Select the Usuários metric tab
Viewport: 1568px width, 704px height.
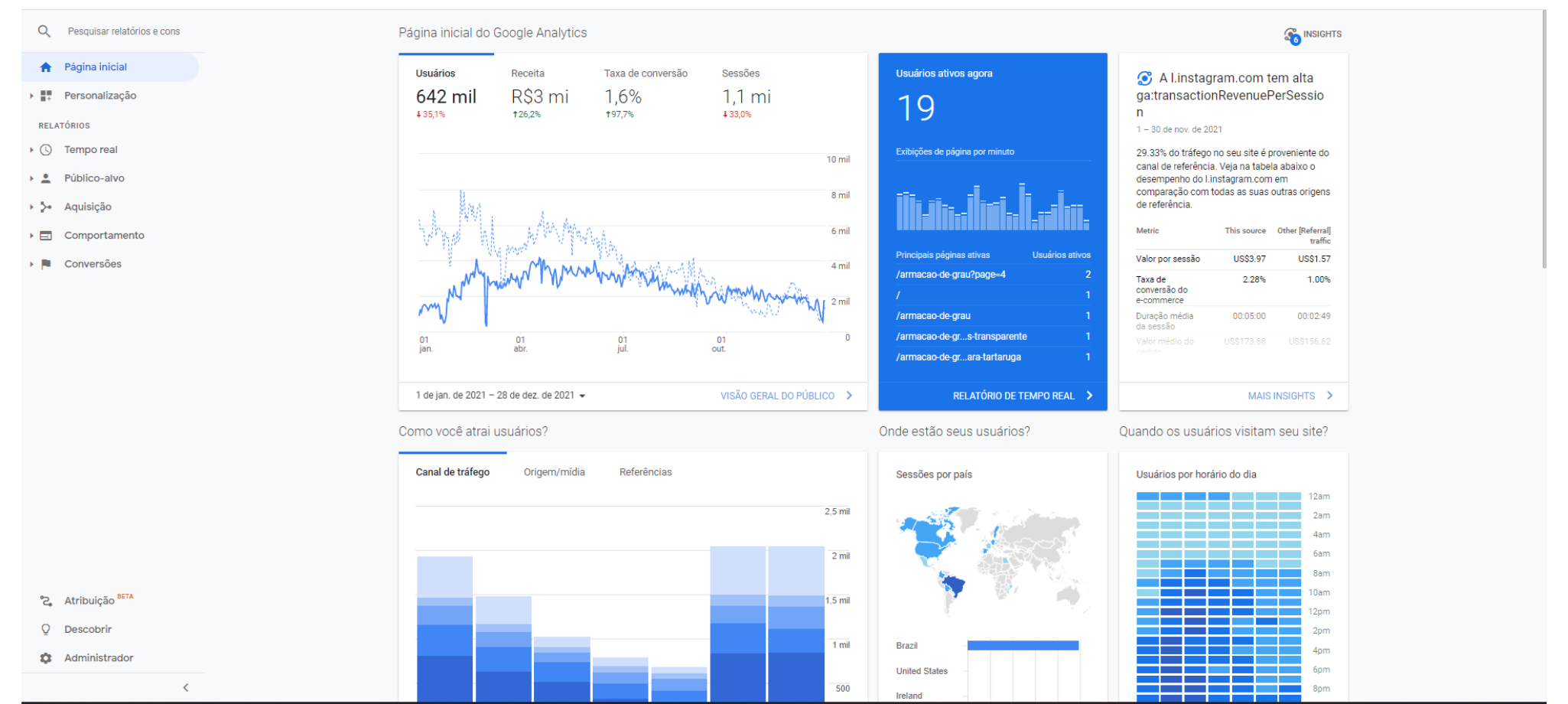click(x=446, y=93)
